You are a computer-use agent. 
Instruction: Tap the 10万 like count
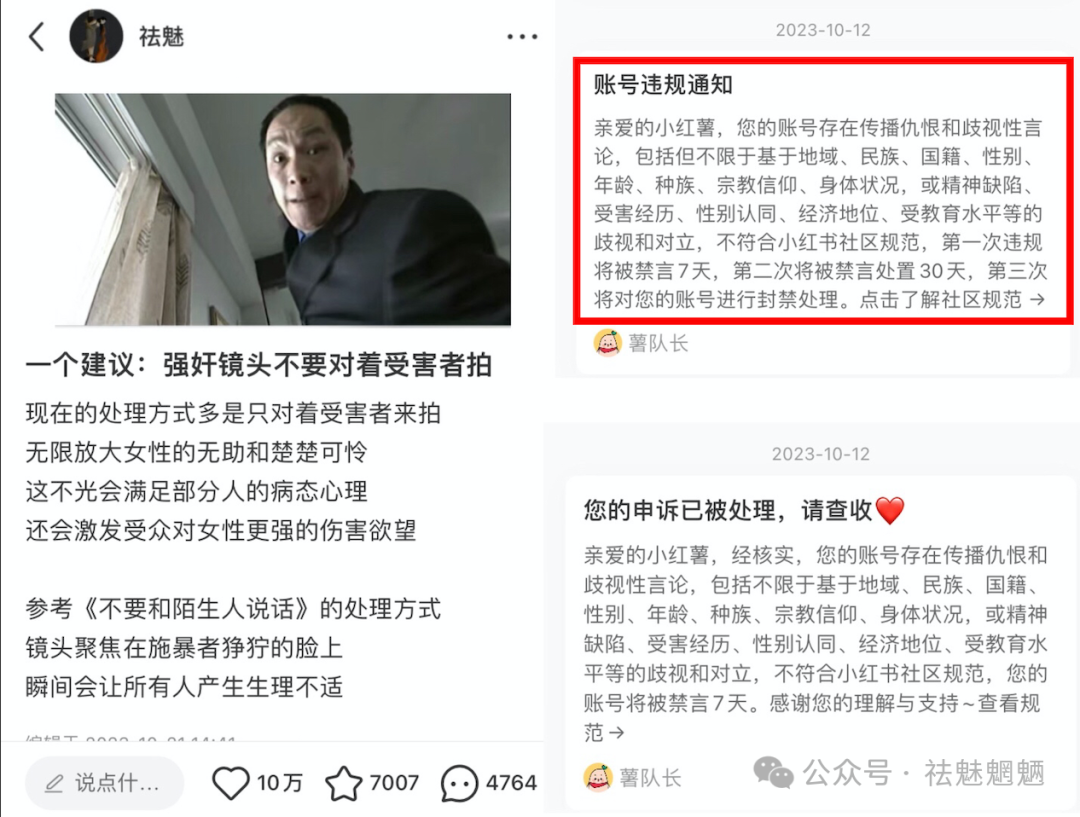(280, 783)
